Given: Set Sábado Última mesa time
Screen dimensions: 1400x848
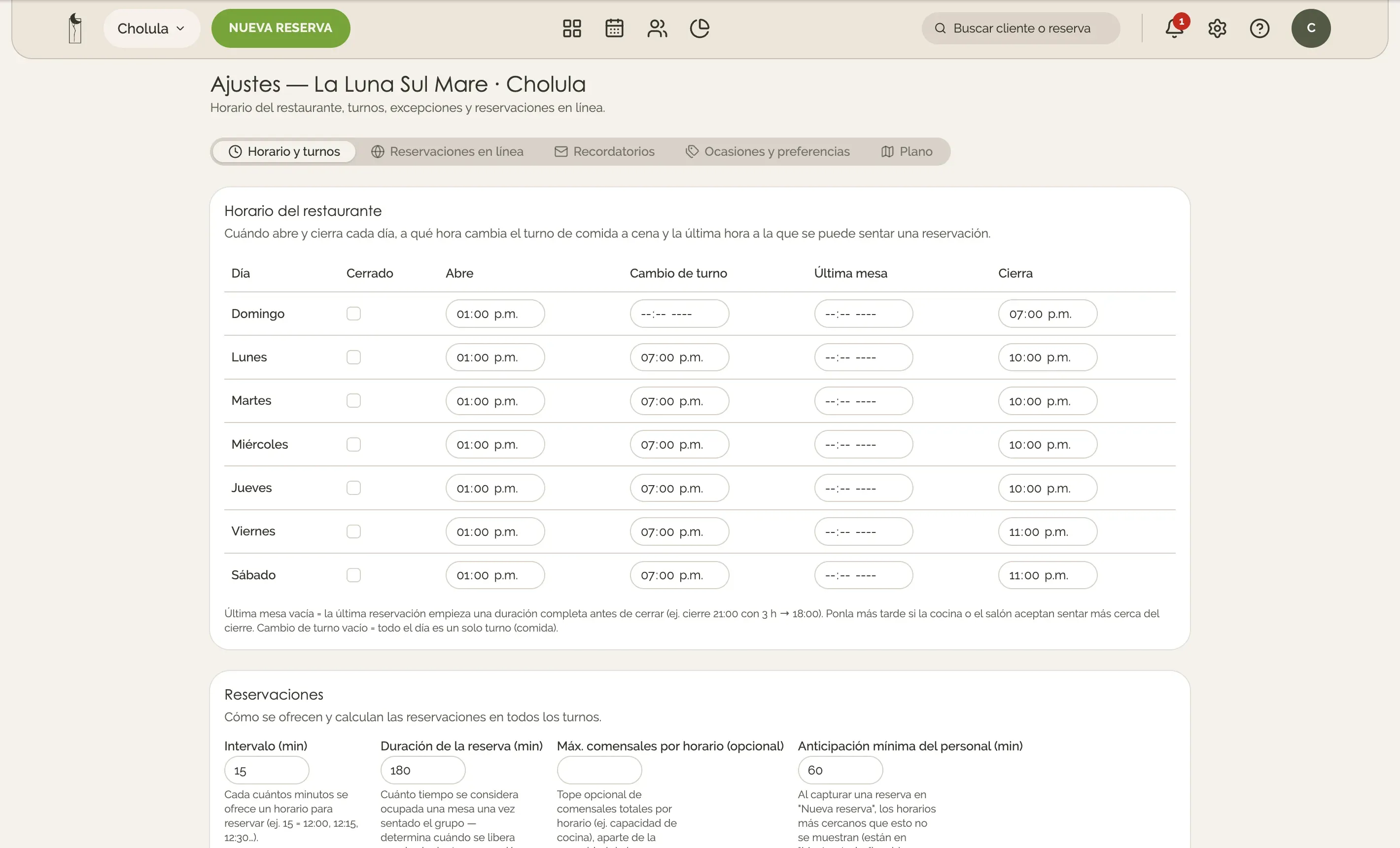Looking at the screenshot, I should [x=864, y=575].
